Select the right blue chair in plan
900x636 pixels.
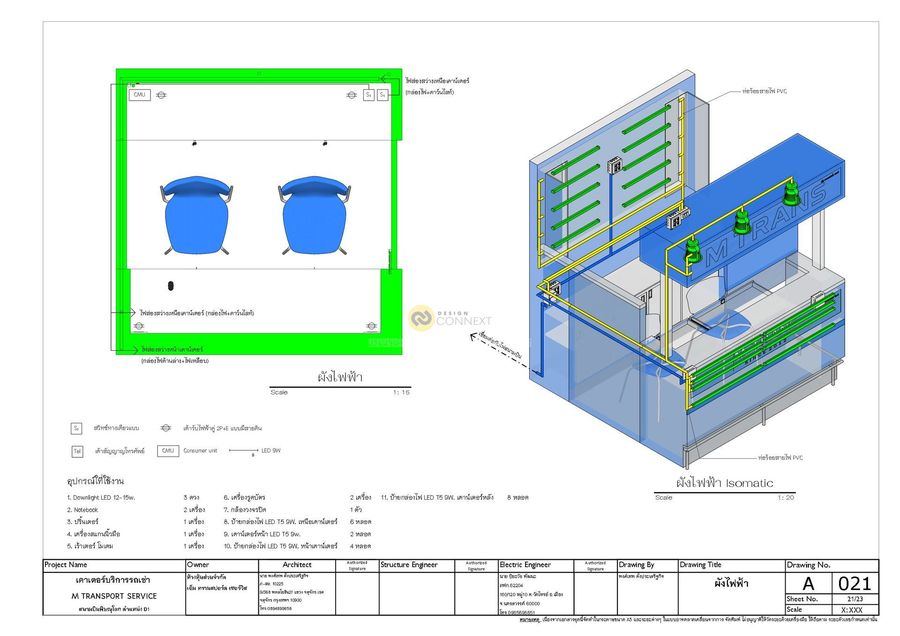[x=315, y=213]
